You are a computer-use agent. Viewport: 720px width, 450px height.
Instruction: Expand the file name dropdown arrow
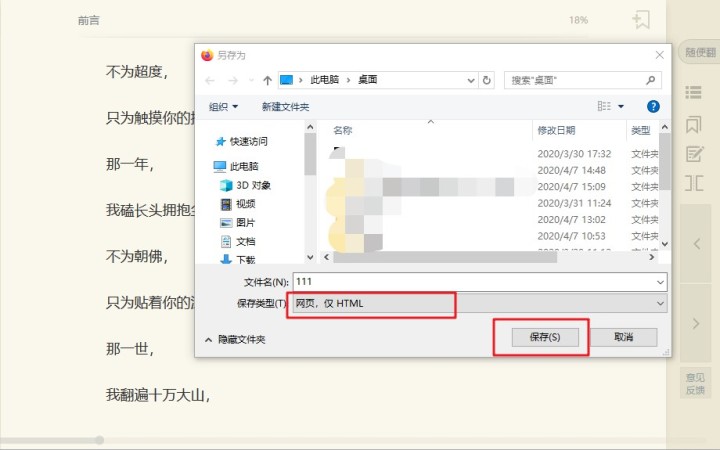click(x=660, y=282)
